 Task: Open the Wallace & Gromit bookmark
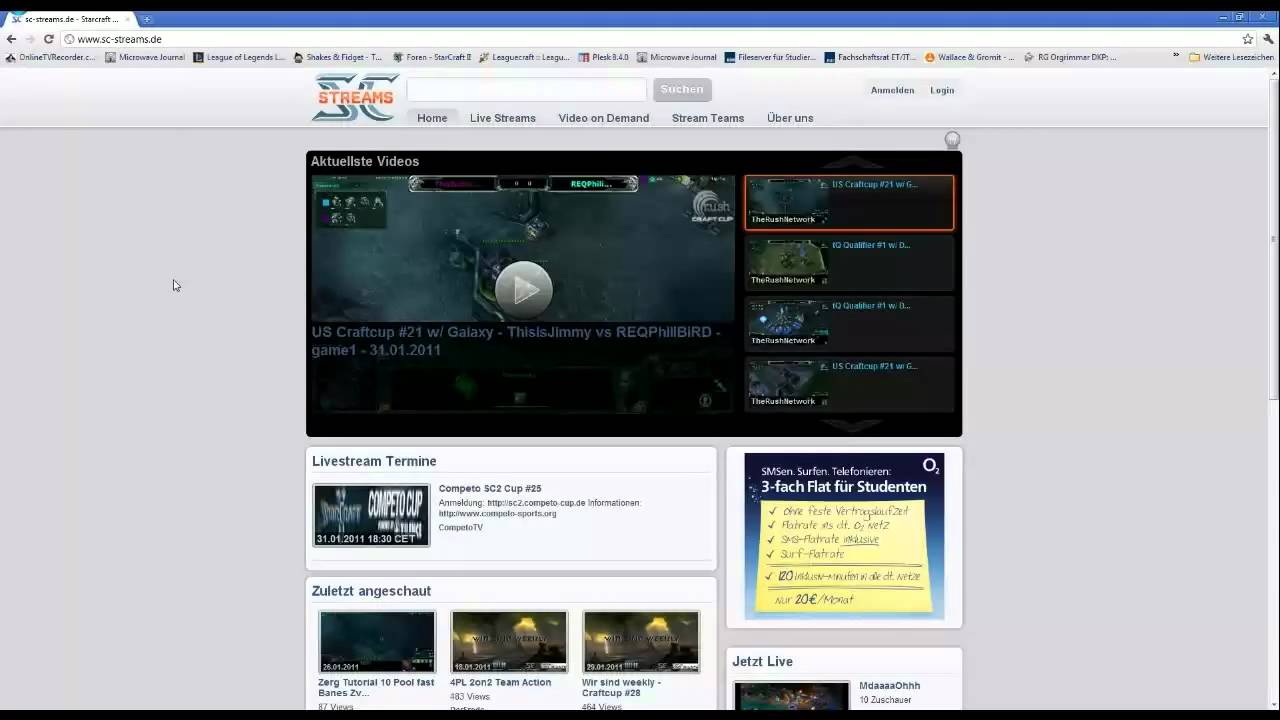(x=970, y=57)
